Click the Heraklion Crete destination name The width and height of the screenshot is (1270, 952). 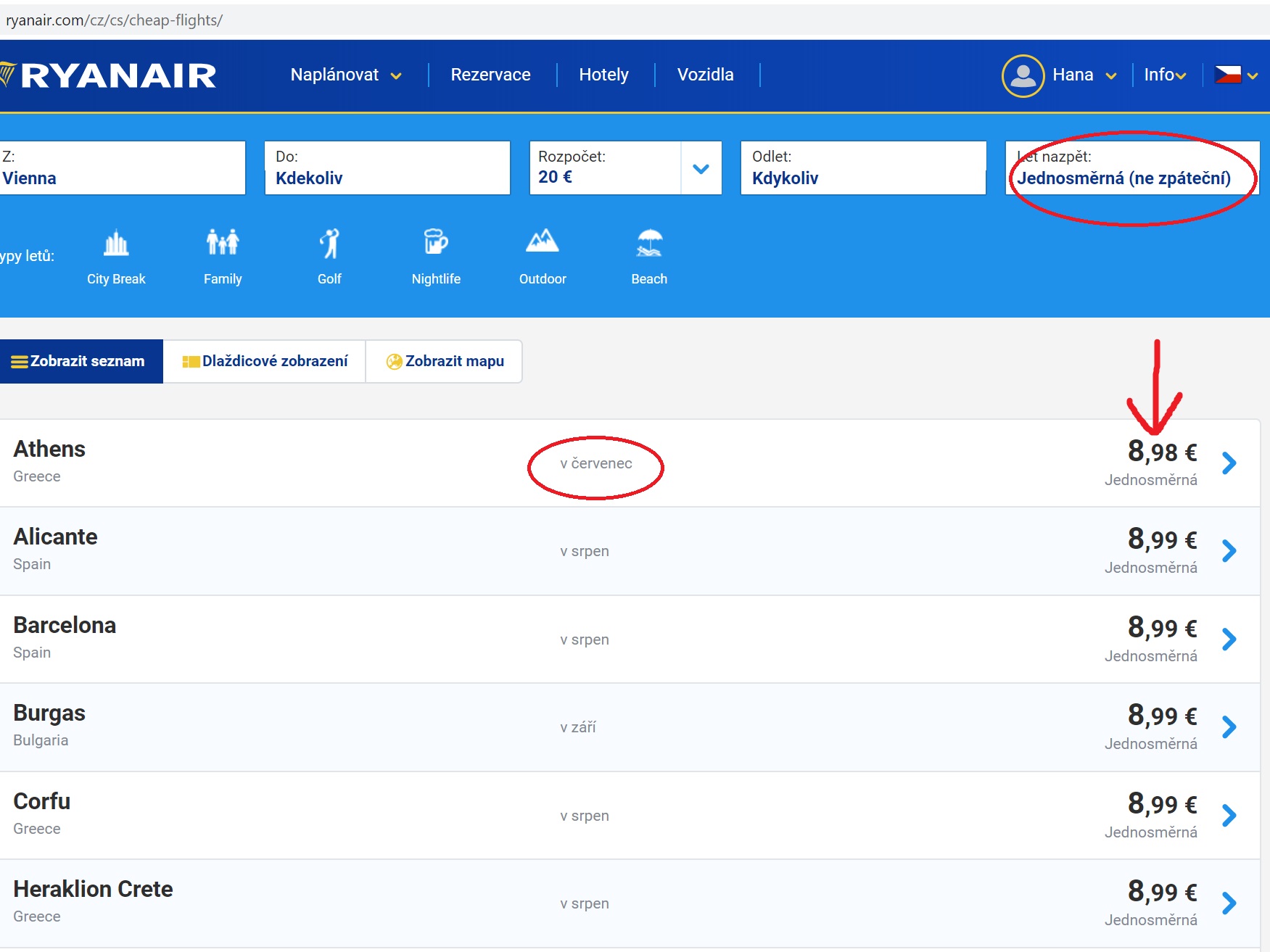93,889
